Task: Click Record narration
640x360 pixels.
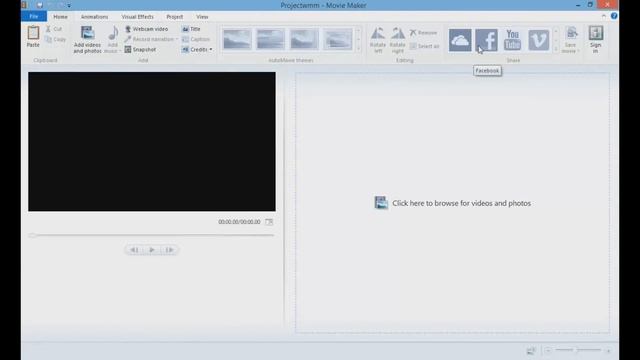Action: click(x=149, y=39)
